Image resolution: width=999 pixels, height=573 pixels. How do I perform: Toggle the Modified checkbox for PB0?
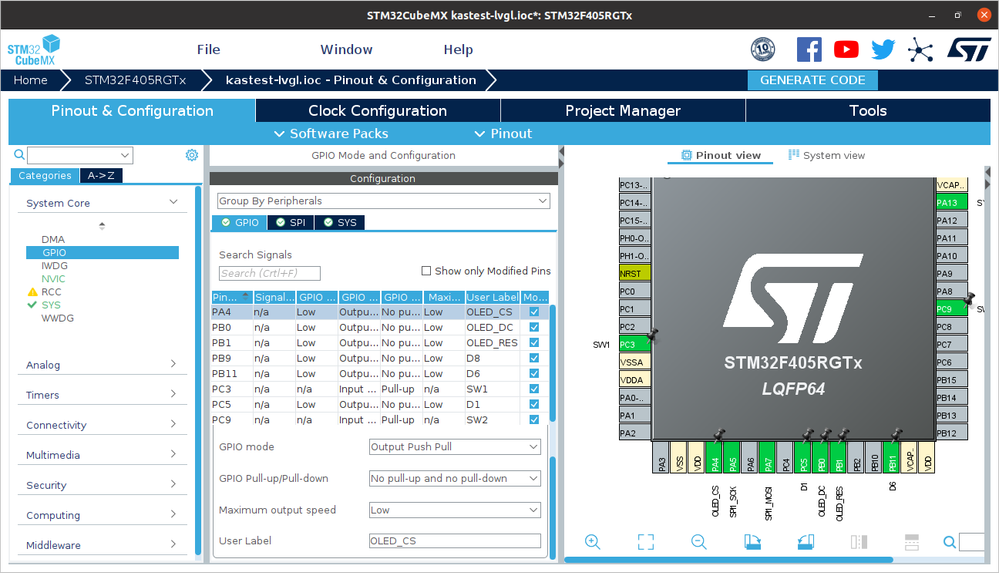point(534,328)
